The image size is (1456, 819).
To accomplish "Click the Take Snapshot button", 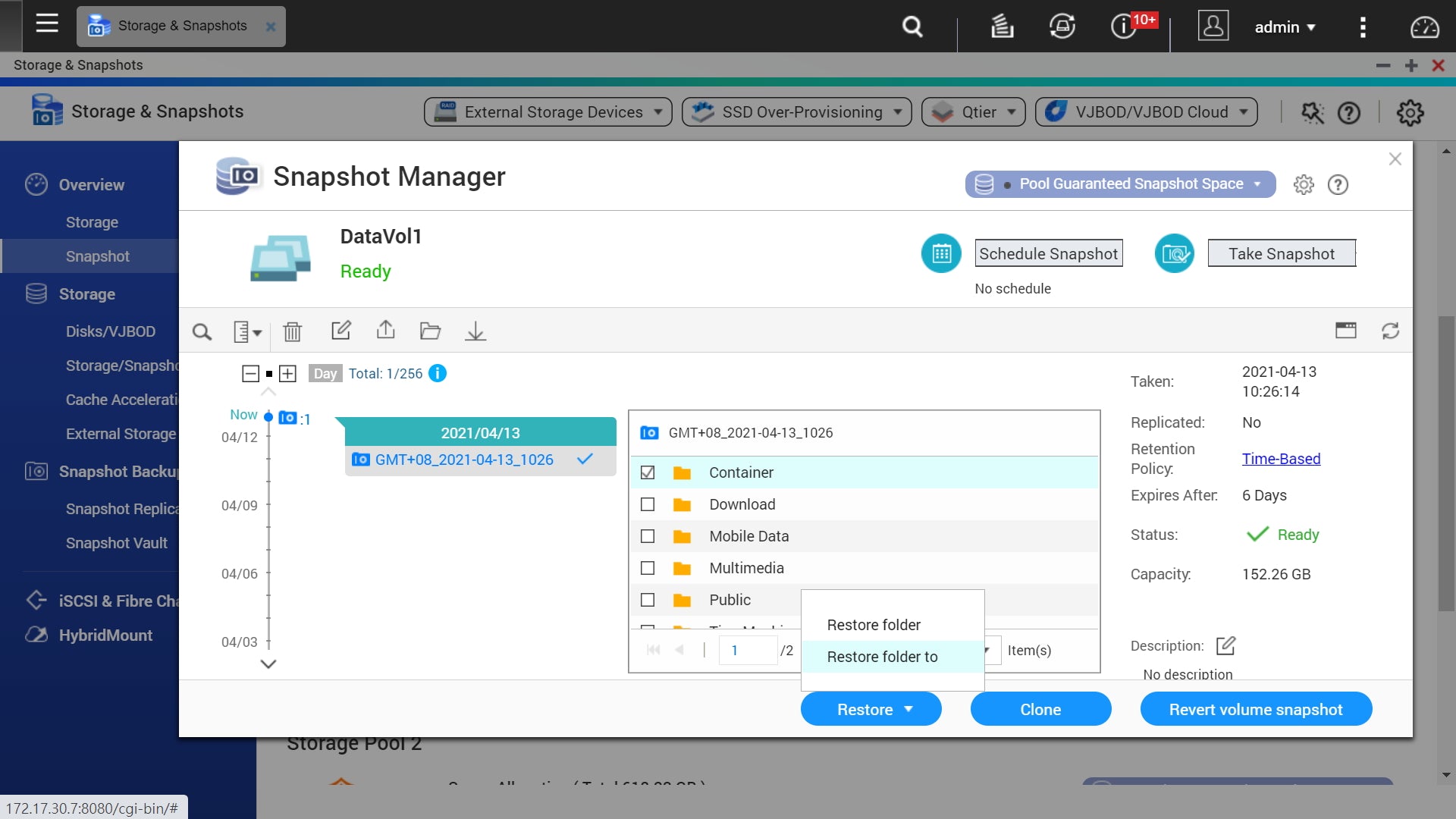I will pyautogui.click(x=1282, y=253).
